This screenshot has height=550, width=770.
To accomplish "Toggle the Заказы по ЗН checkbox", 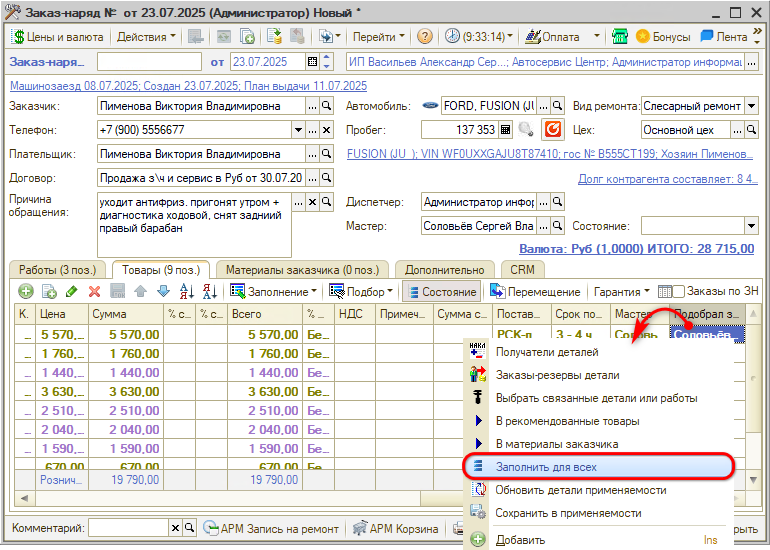I will coord(678,292).
